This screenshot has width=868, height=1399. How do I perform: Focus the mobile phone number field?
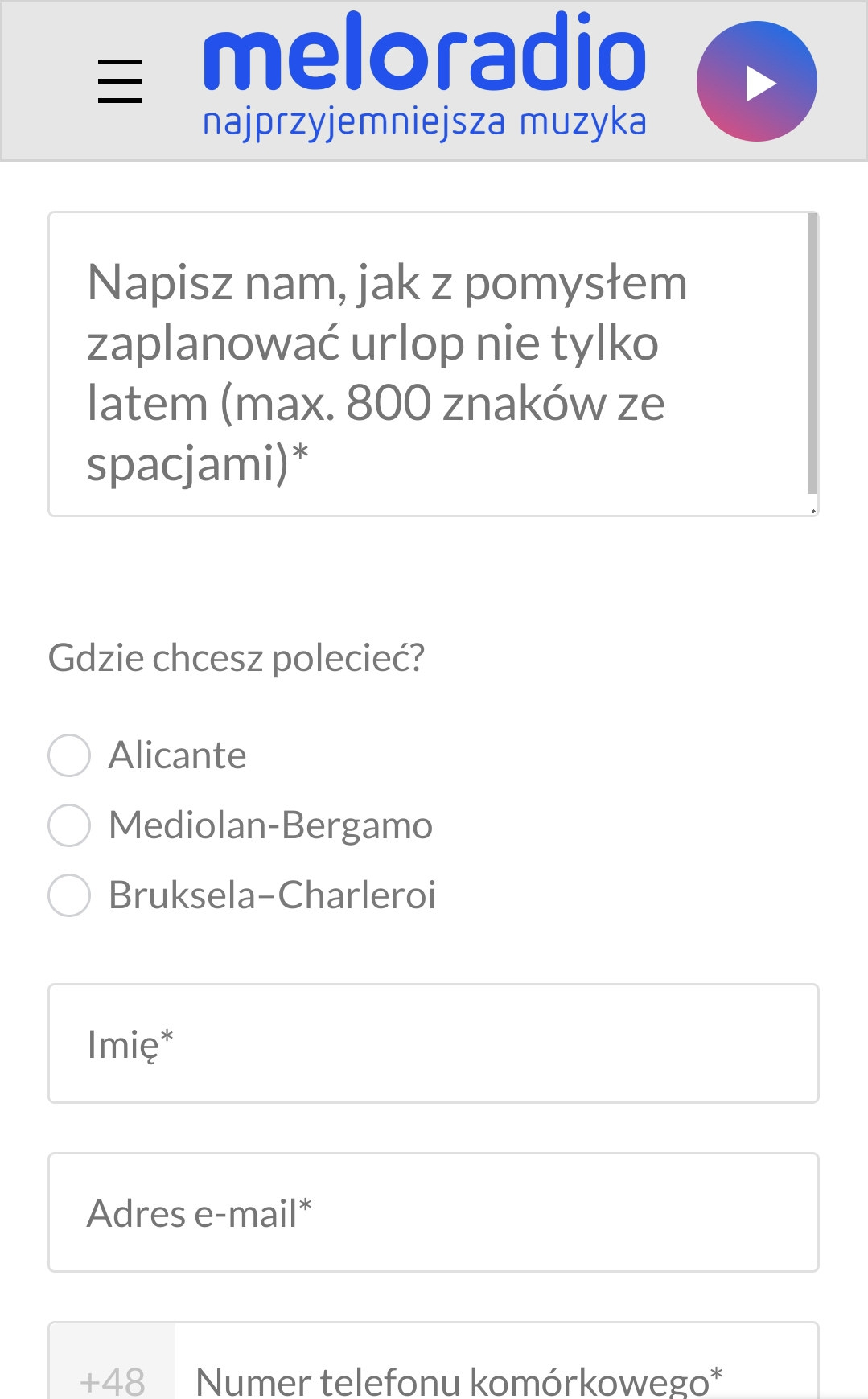[x=496, y=1380]
